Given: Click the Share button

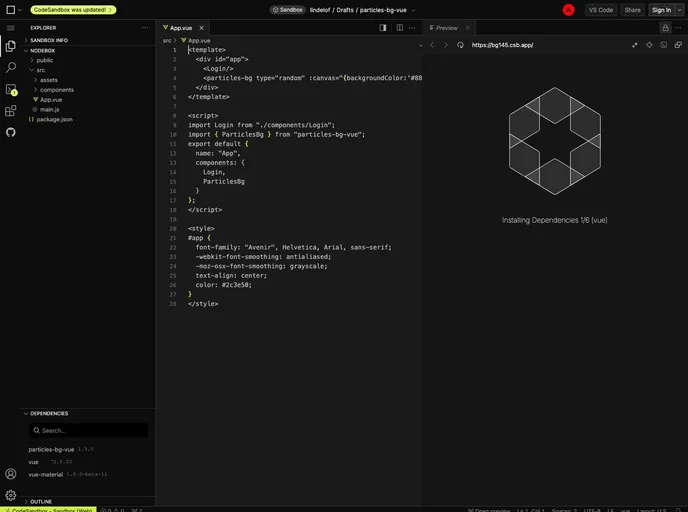Looking at the screenshot, I should click(632, 10).
